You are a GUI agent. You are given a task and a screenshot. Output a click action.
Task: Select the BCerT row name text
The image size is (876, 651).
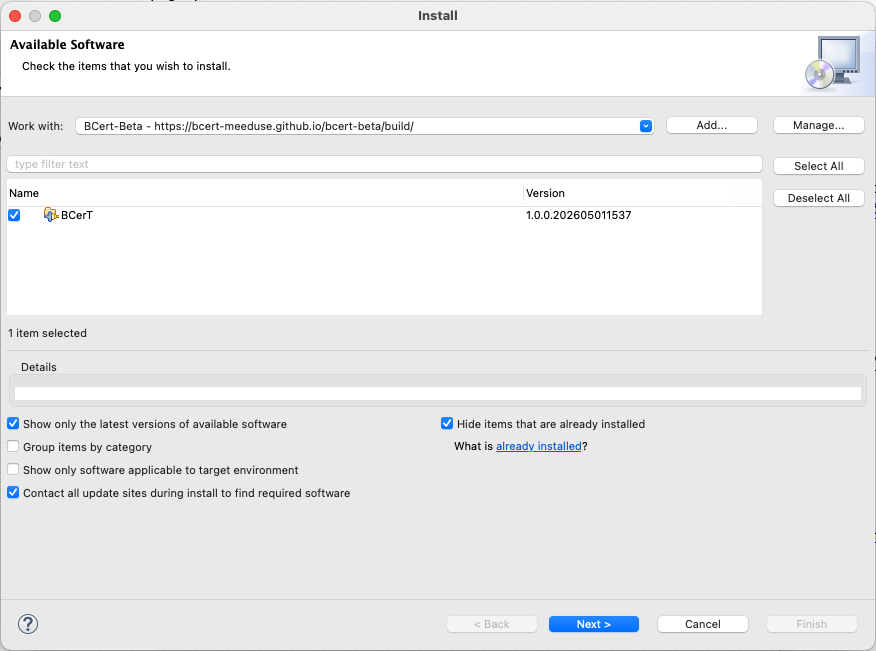tap(77, 215)
